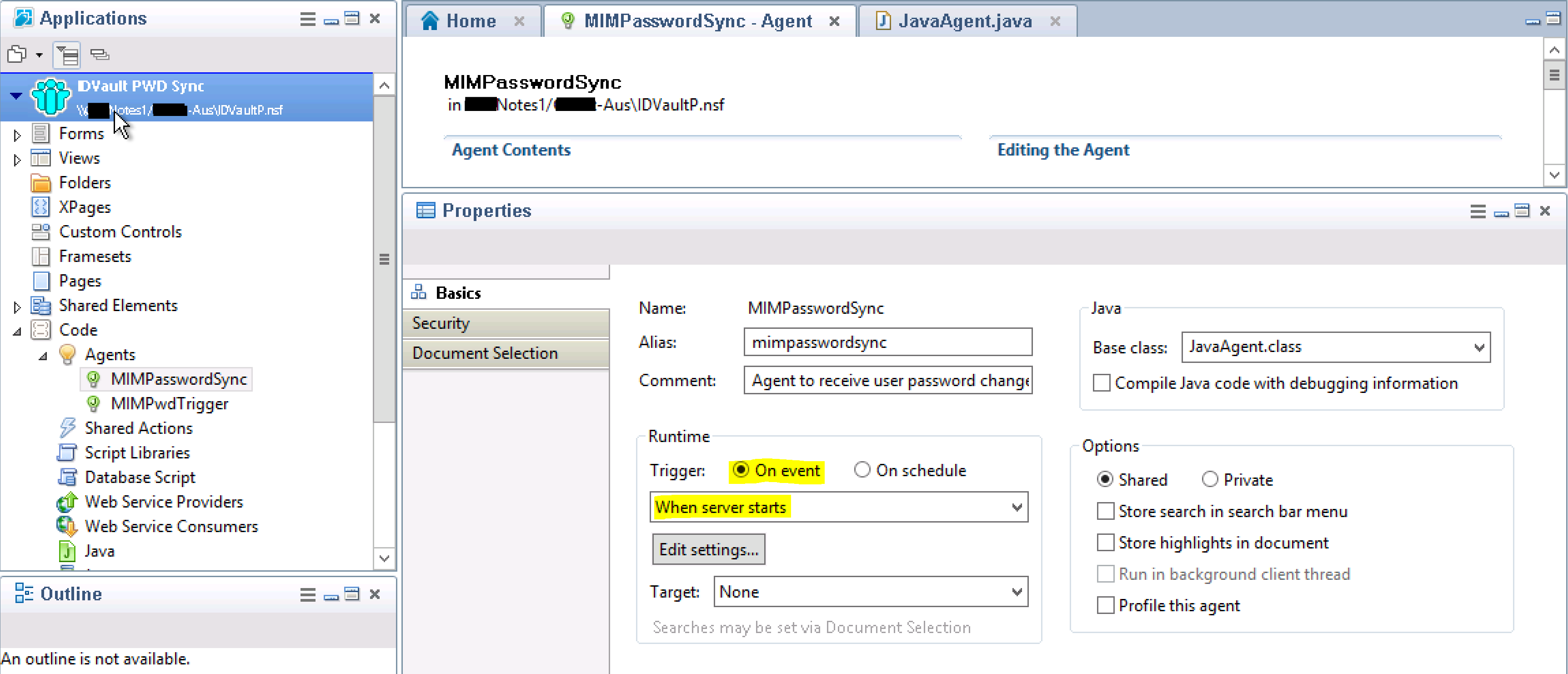Check Profile this agent option
The width and height of the screenshot is (1568, 674).
click(1105, 605)
